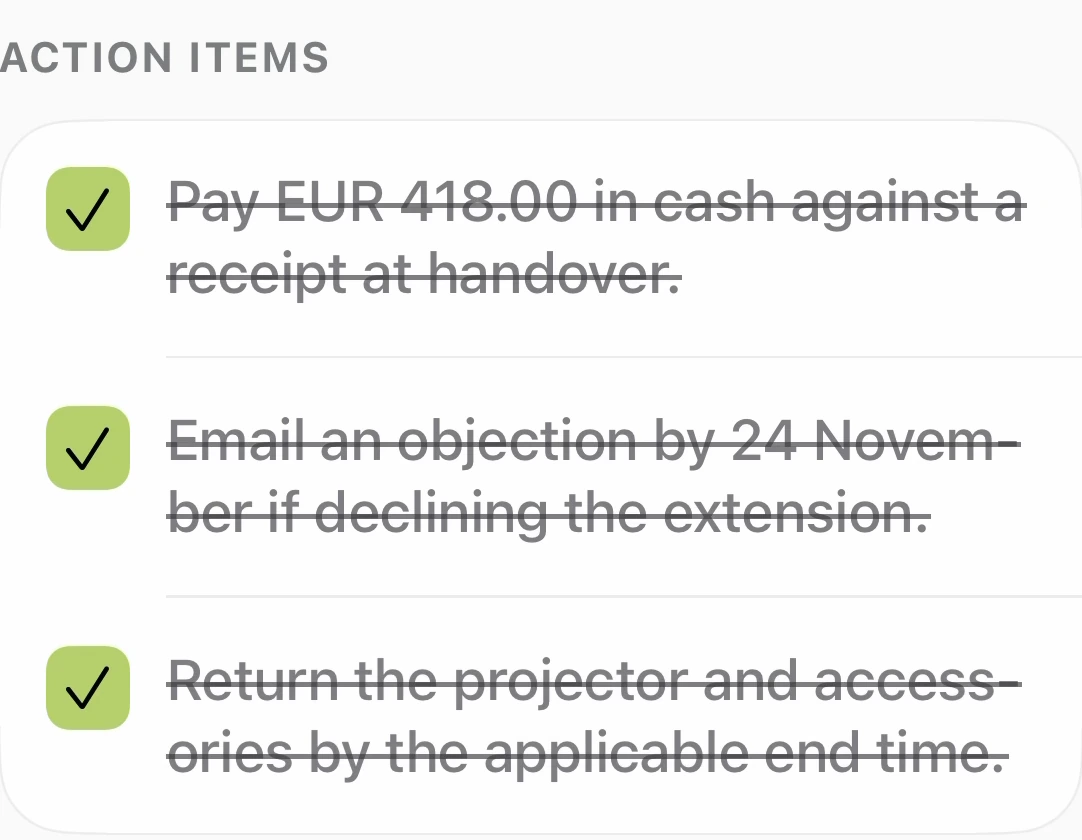Click the checkmark icon beside the cash payment item
1082x840 pixels.
(88, 208)
